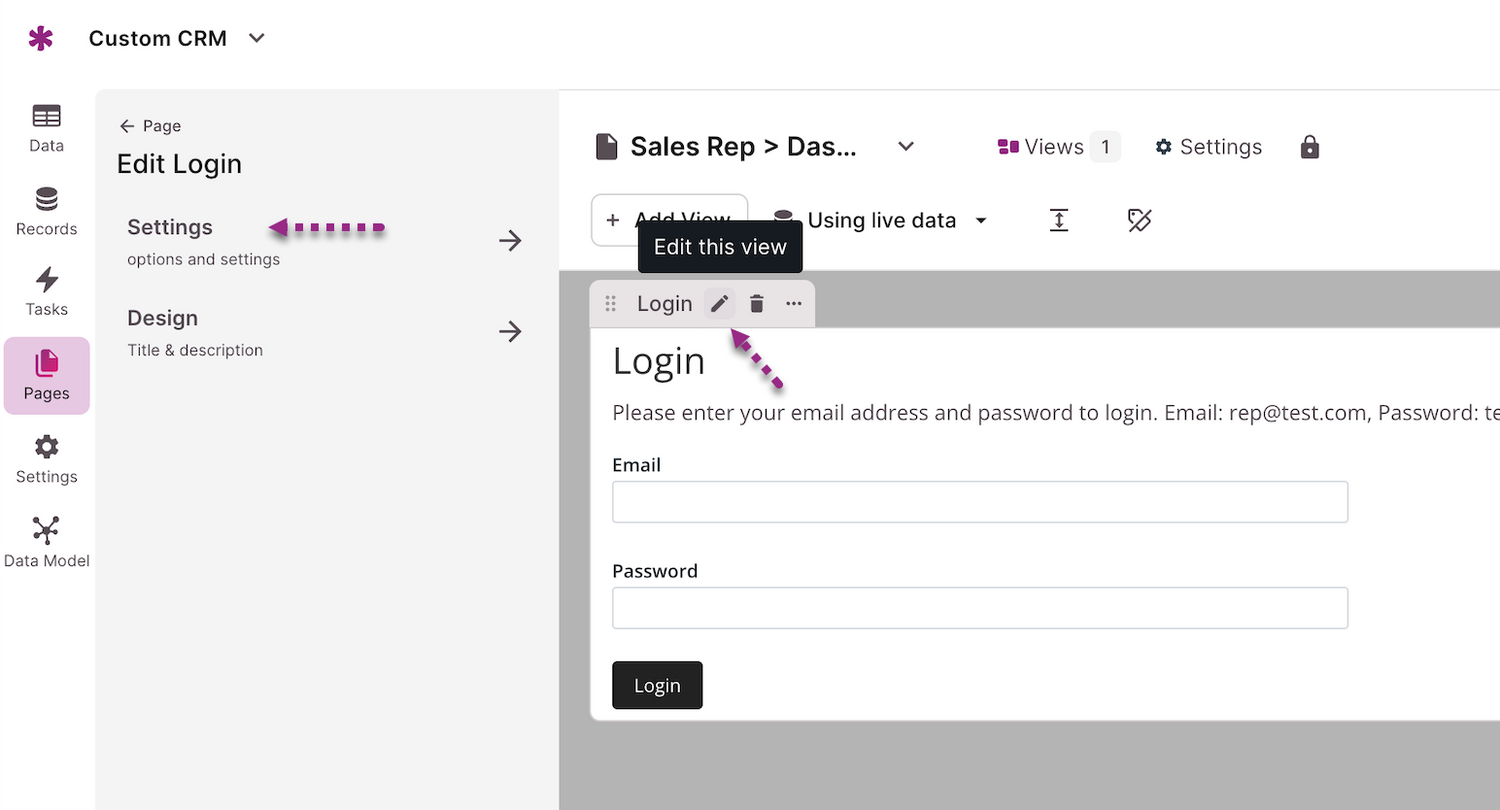The width and height of the screenshot is (1500, 810).
Task: Click into the Email input field
Action: [x=979, y=502]
